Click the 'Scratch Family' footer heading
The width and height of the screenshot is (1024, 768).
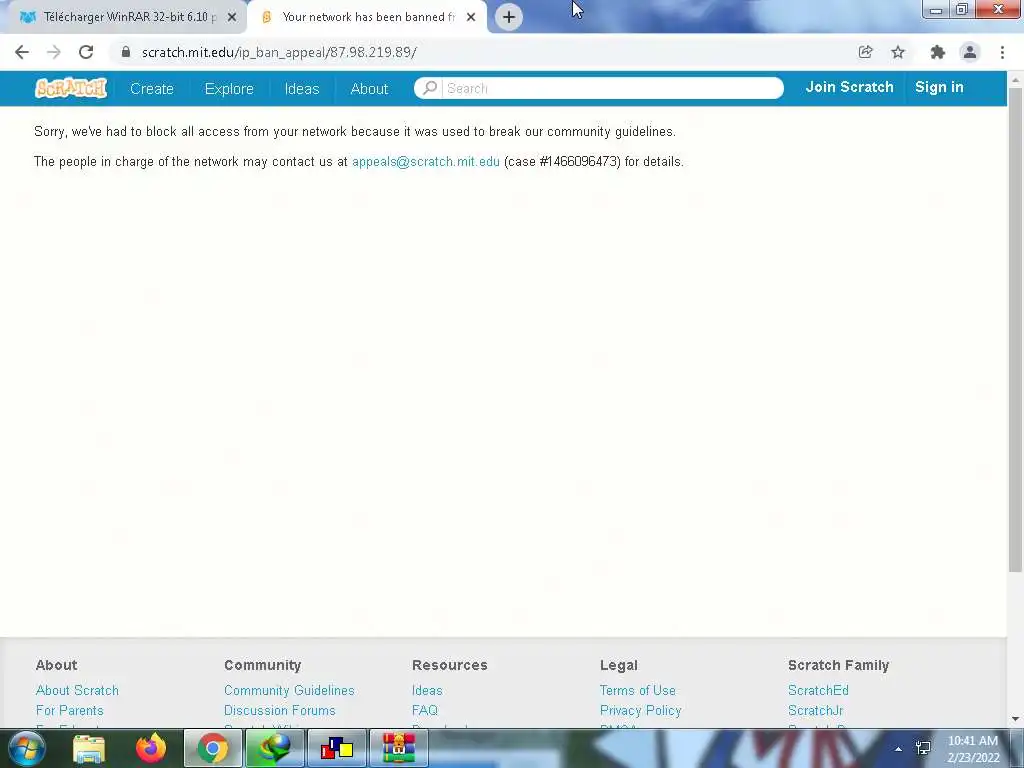[x=839, y=665]
